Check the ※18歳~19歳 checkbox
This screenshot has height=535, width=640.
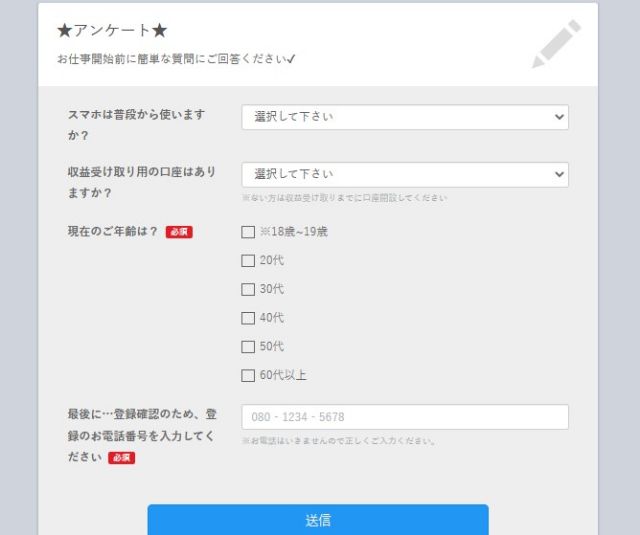(x=248, y=232)
